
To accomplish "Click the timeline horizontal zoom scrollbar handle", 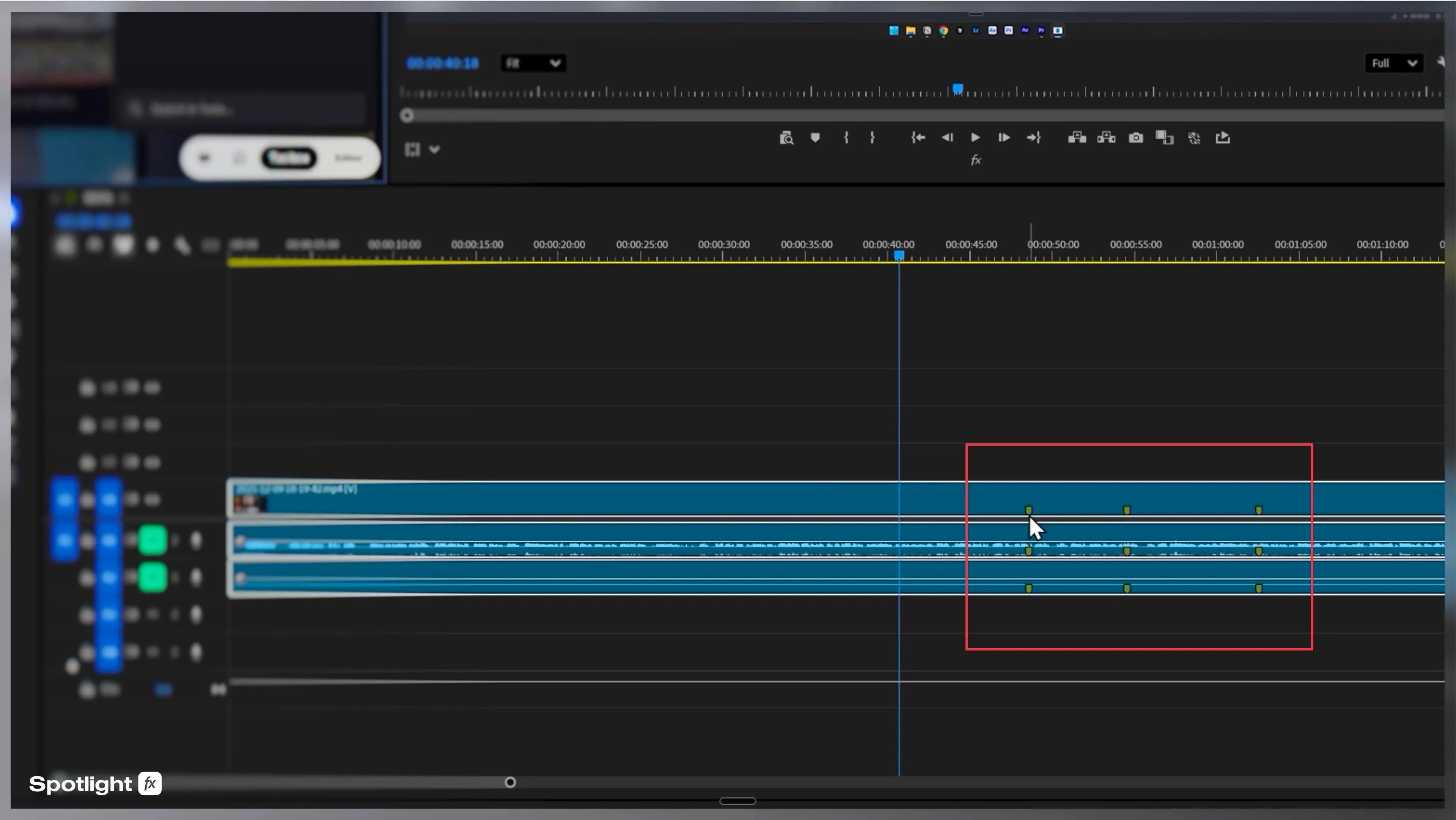I will pos(510,782).
